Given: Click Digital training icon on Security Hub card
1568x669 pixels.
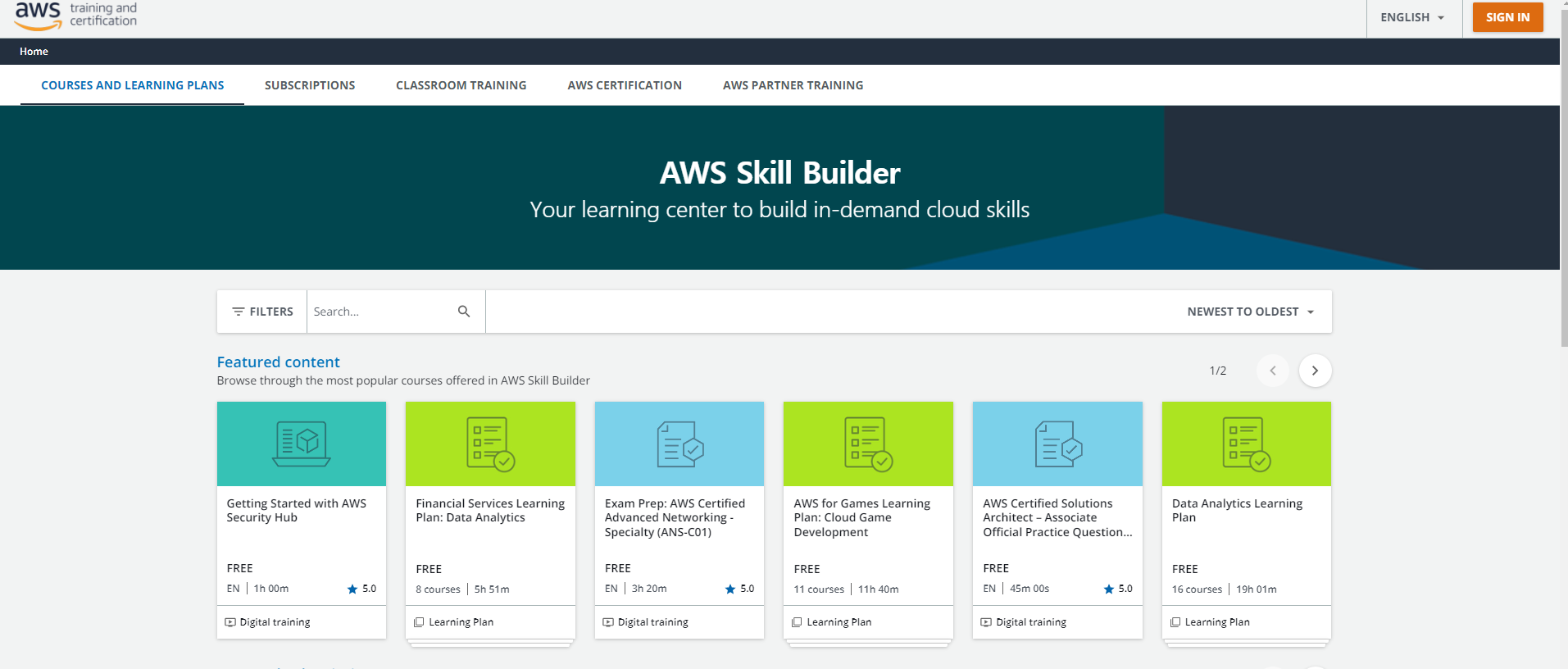Looking at the screenshot, I should pos(230,622).
